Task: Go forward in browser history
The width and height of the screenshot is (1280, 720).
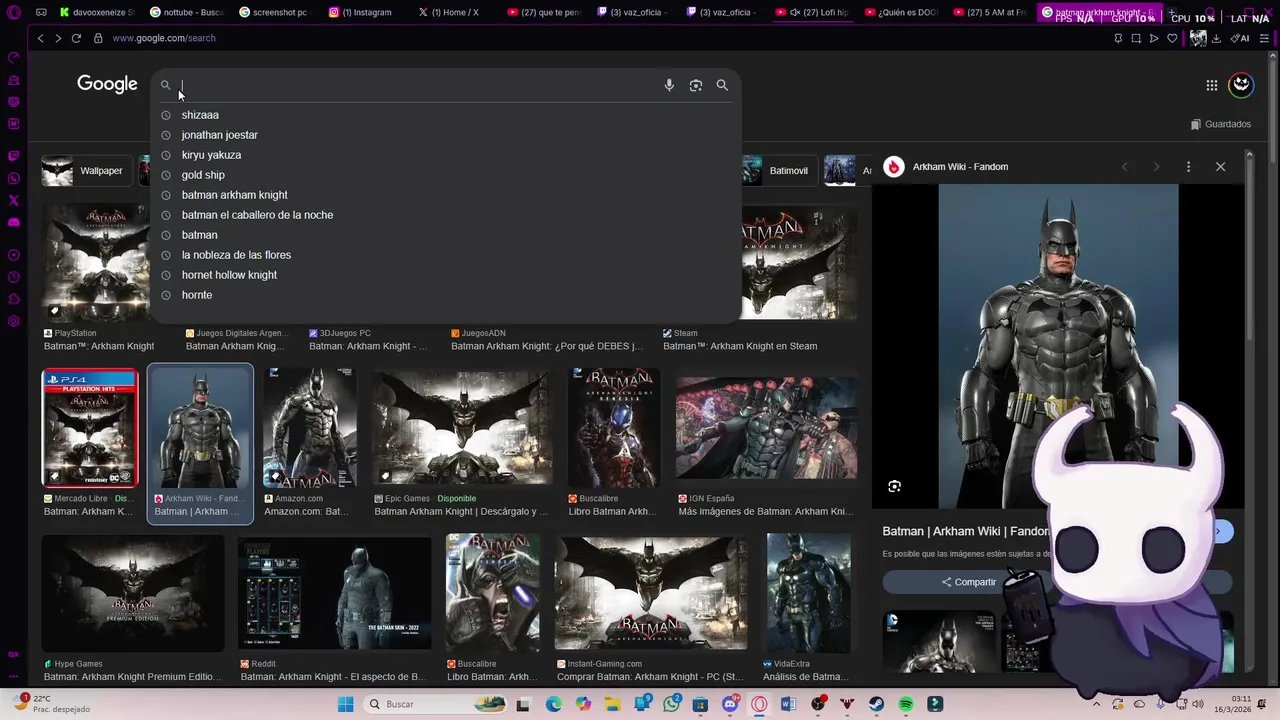Action: coord(58,38)
